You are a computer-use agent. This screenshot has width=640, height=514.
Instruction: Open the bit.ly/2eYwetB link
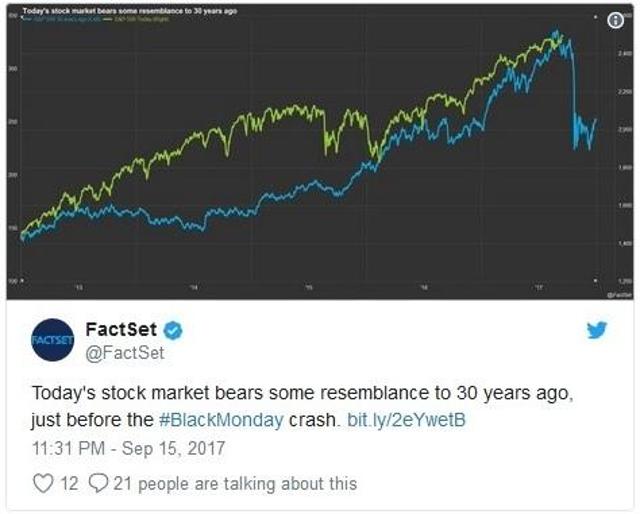pyautogui.click(x=406, y=420)
